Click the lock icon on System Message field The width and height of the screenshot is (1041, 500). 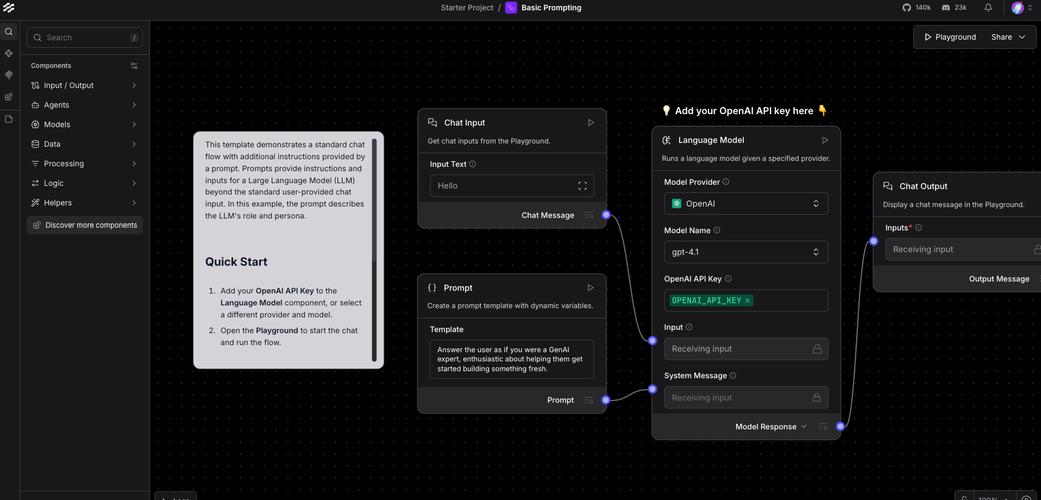pyautogui.click(x=817, y=398)
